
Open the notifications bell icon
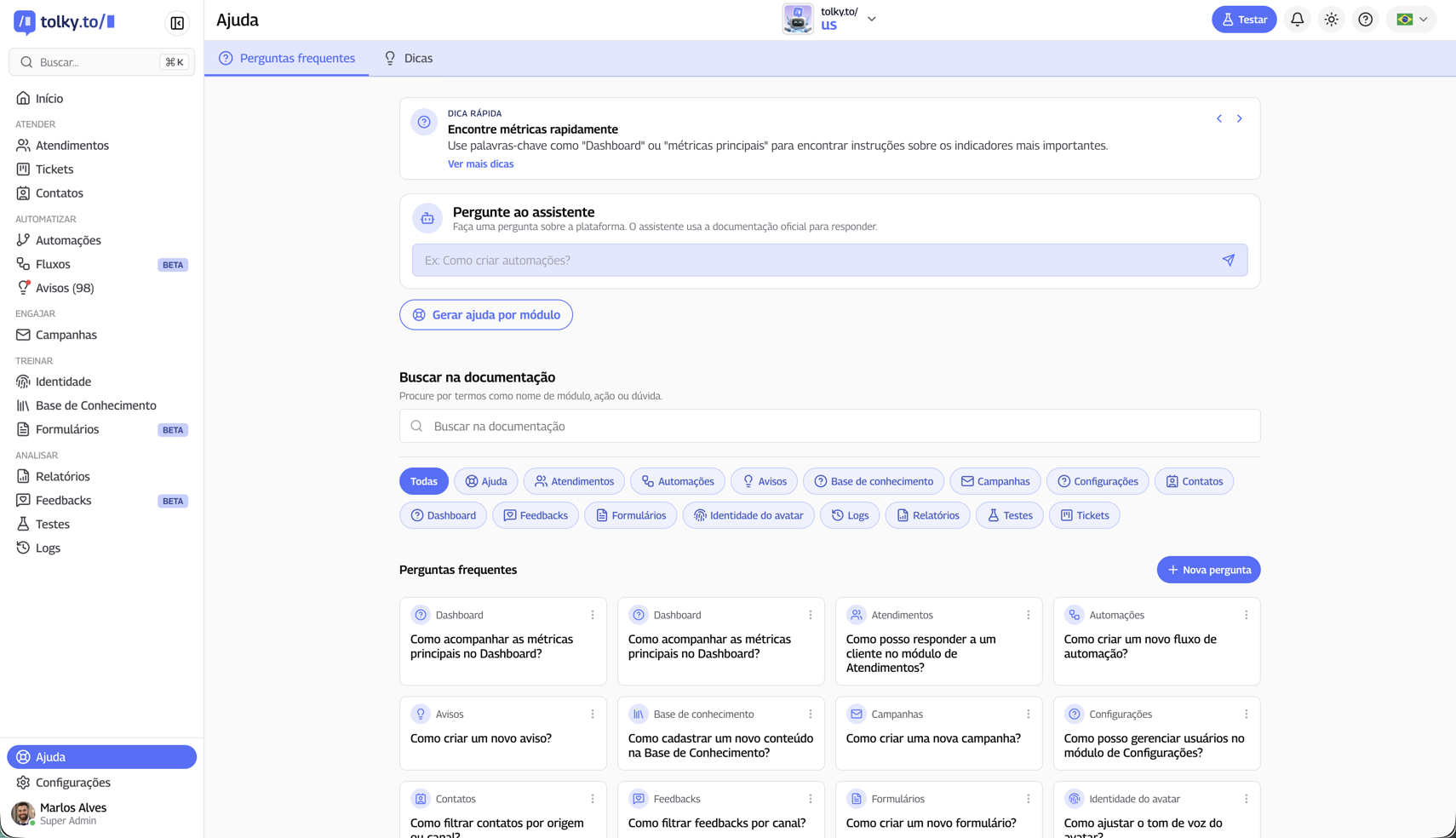[1297, 19]
